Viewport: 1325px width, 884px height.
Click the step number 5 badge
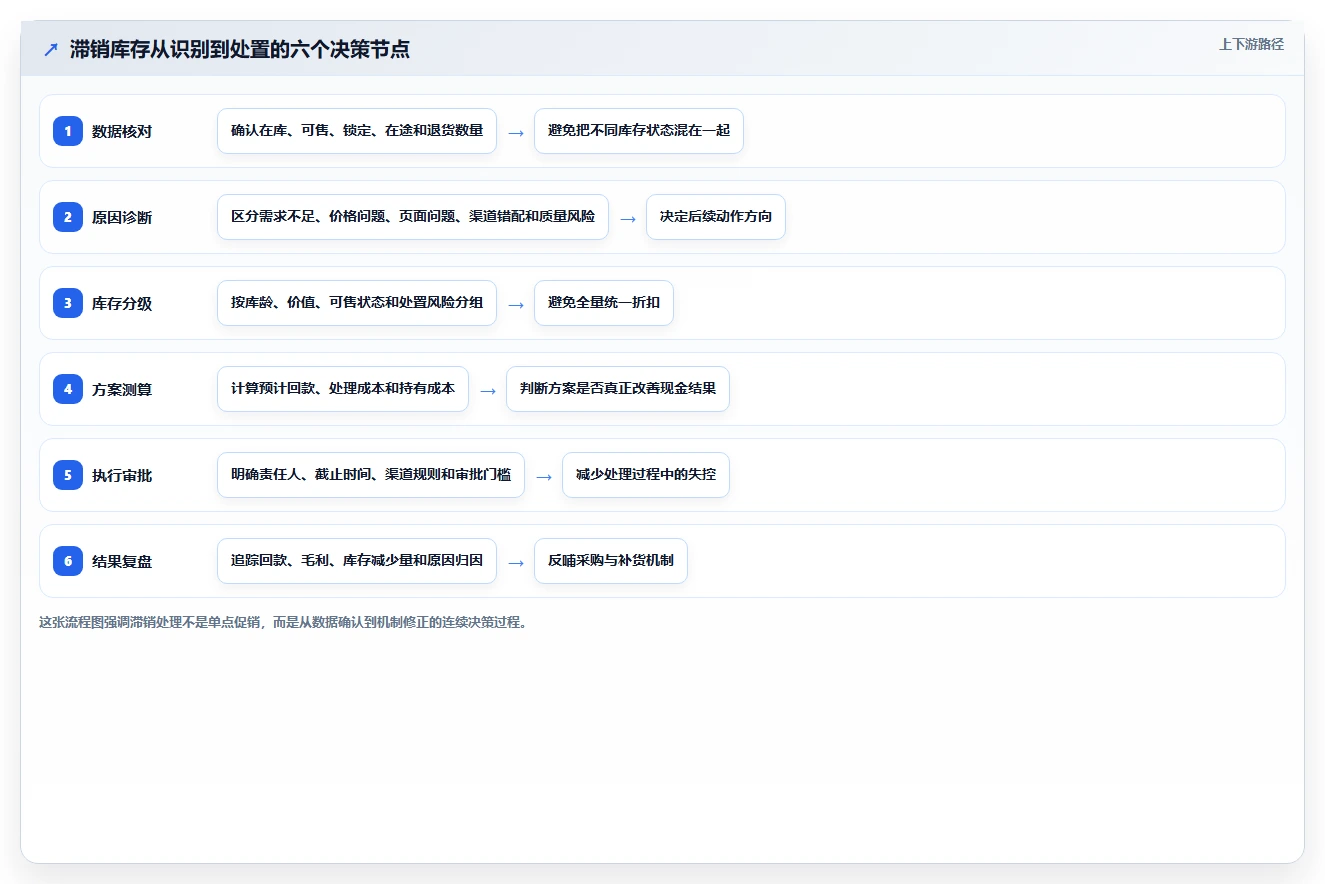(x=68, y=475)
